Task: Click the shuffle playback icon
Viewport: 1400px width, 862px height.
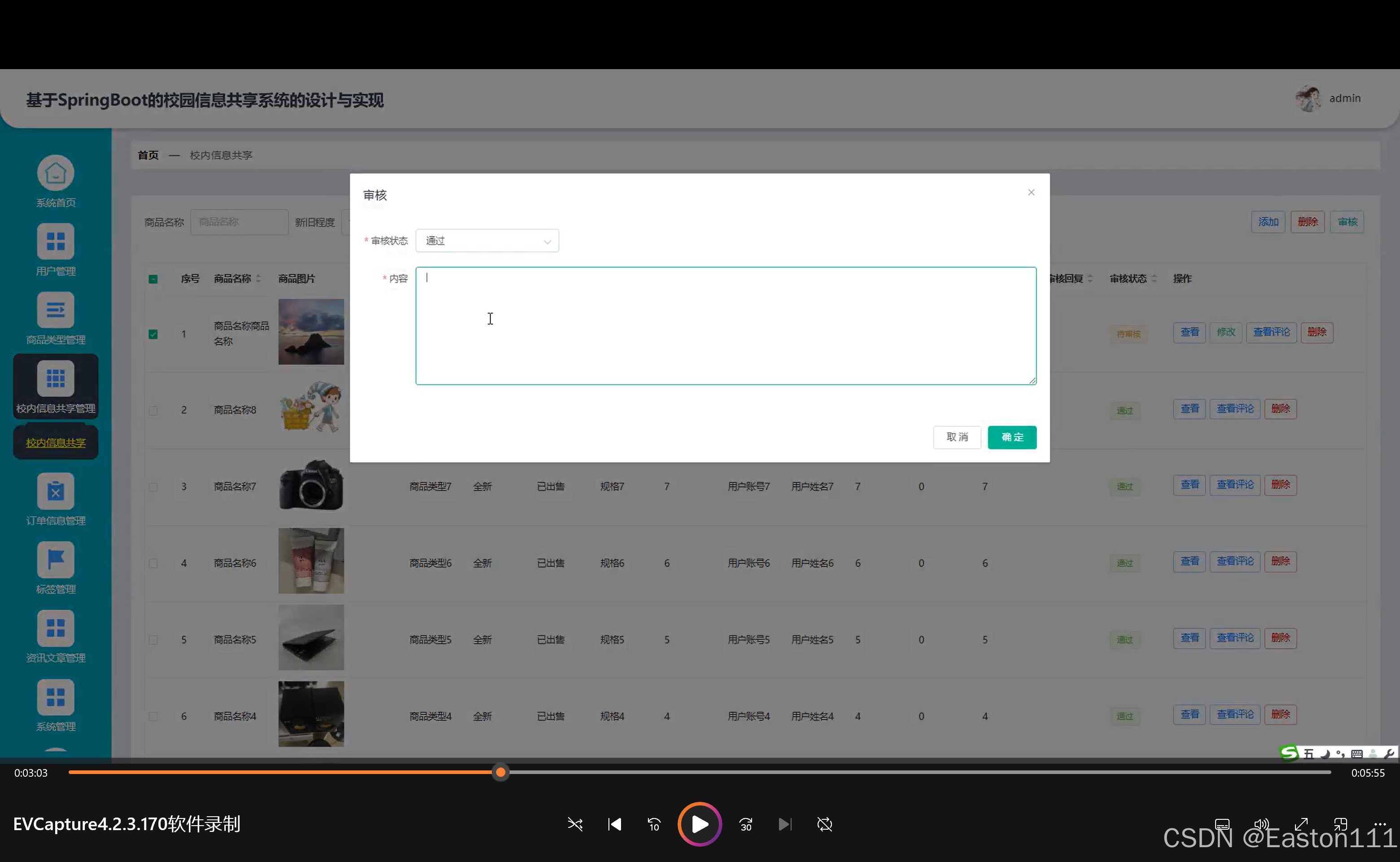Action: (575, 824)
